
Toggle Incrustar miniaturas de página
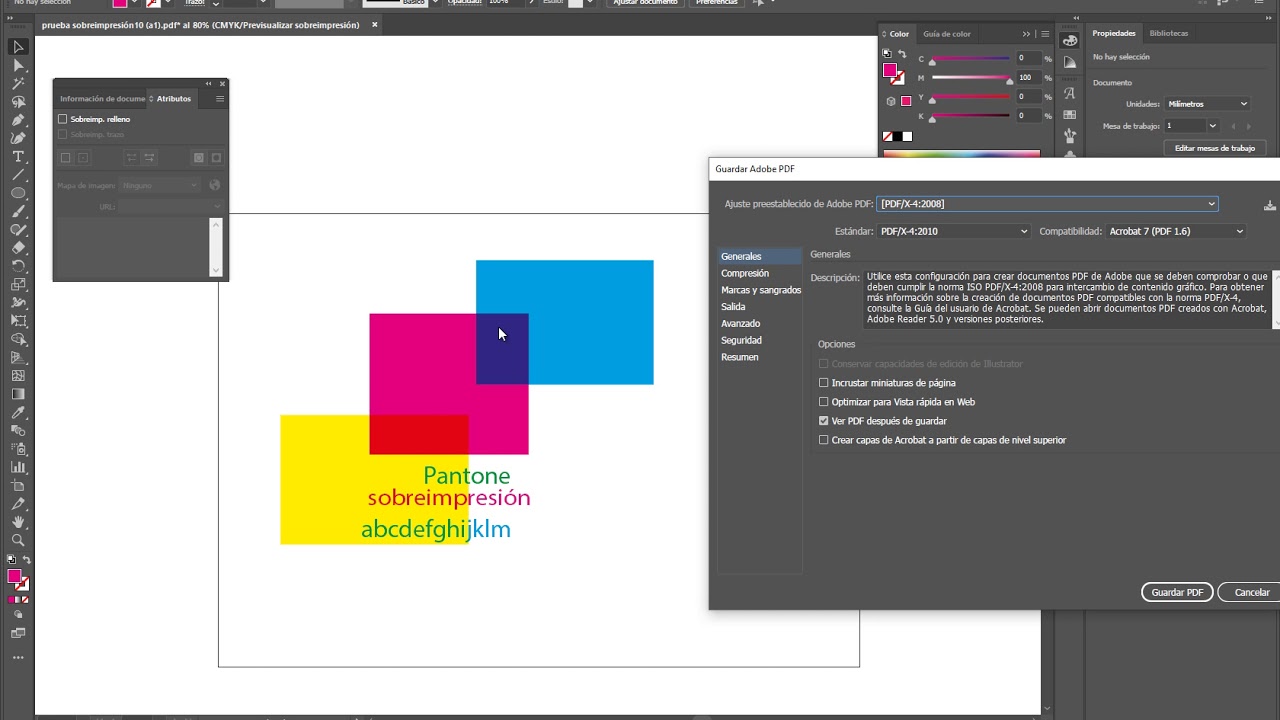pyautogui.click(x=824, y=383)
